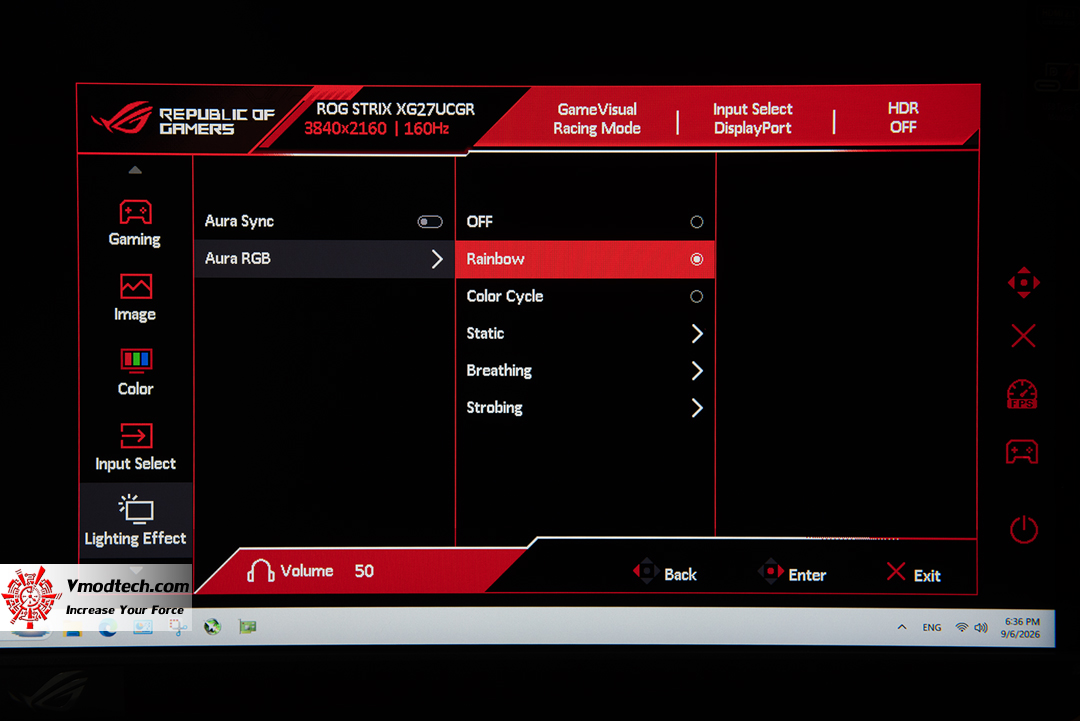The image size is (1080, 721).
Task: Click the Gaming sidebar label
Action: tap(134, 240)
